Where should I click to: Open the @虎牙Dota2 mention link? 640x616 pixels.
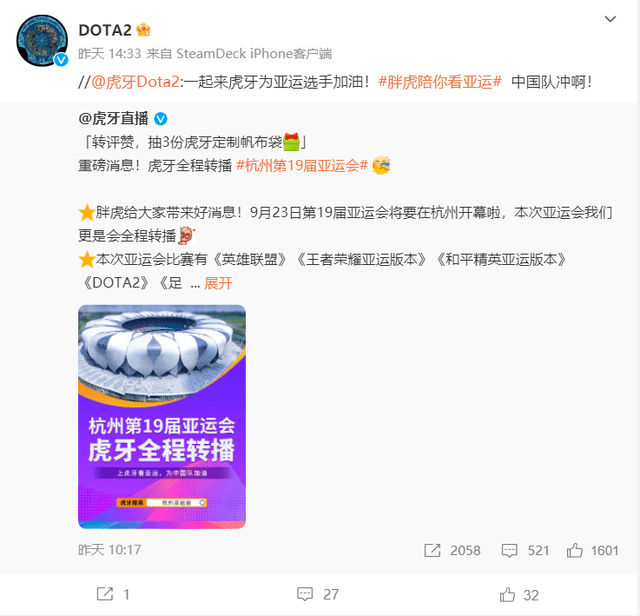pyautogui.click(x=135, y=82)
